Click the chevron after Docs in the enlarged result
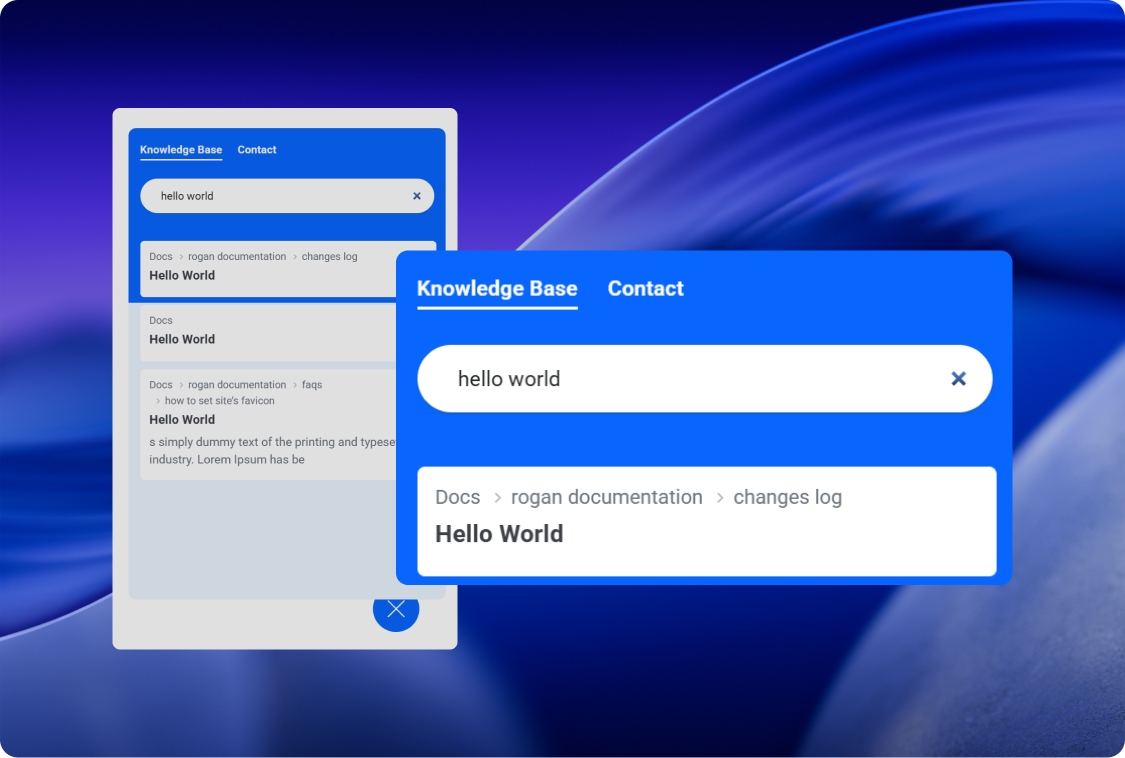This screenshot has width=1125, height=758. tap(497, 498)
